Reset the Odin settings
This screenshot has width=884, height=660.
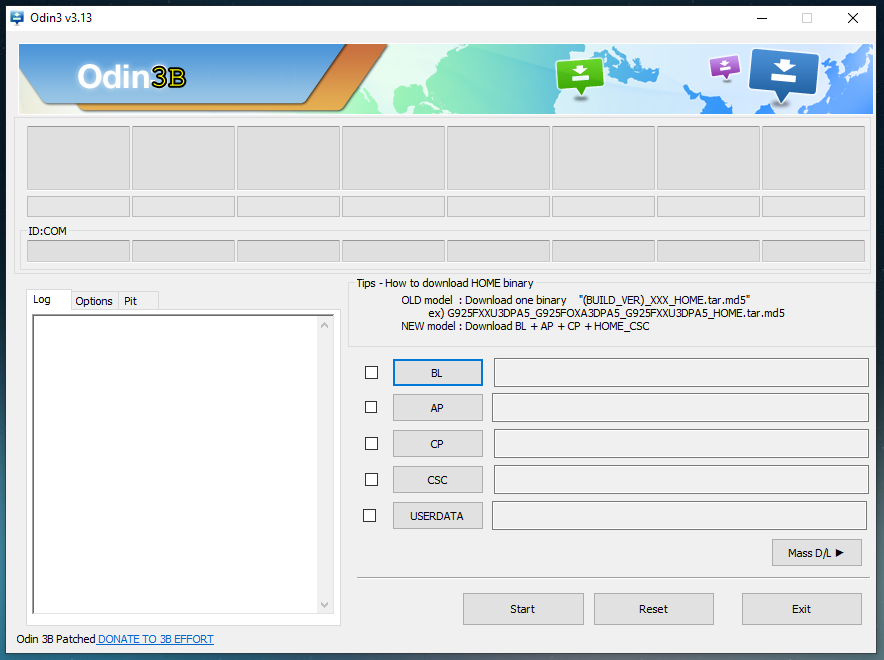[653, 609]
